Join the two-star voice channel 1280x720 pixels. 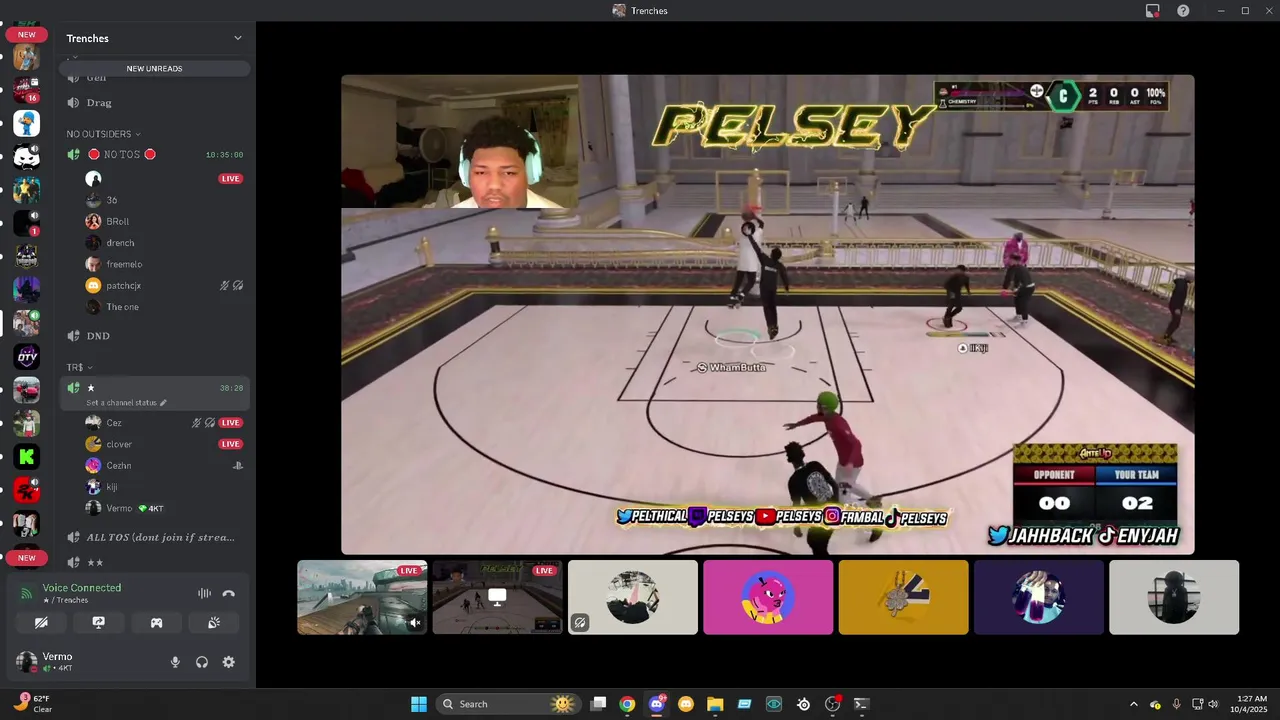point(155,563)
